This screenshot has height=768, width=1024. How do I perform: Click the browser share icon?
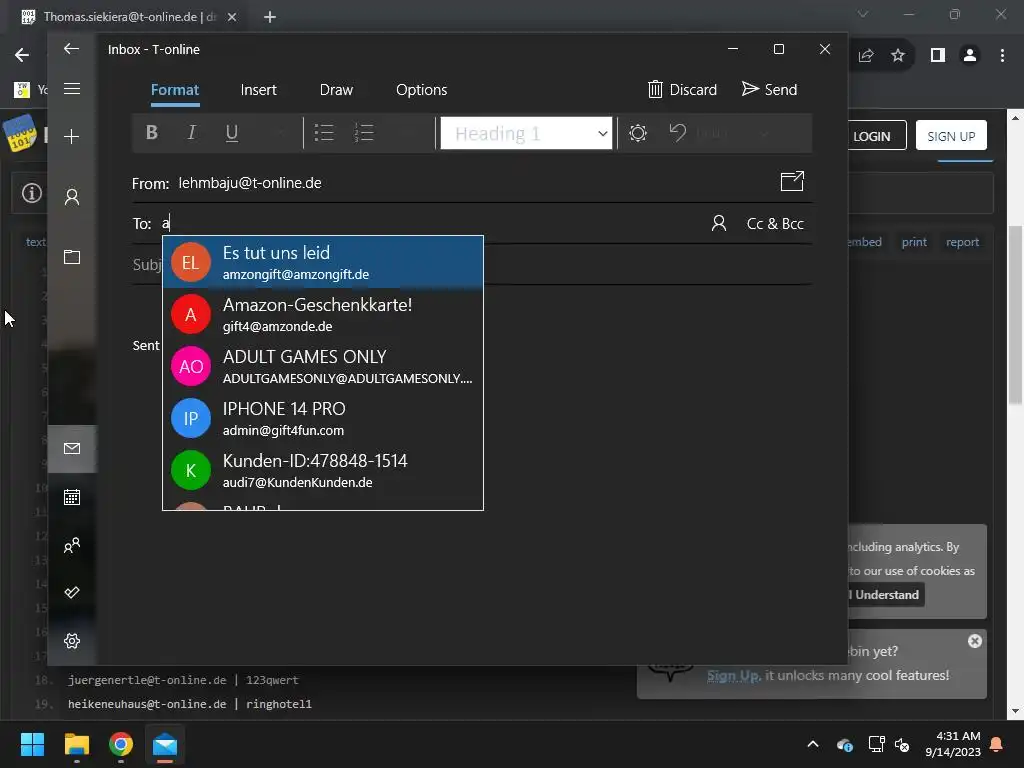pyautogui.click(x=866, y=56)
